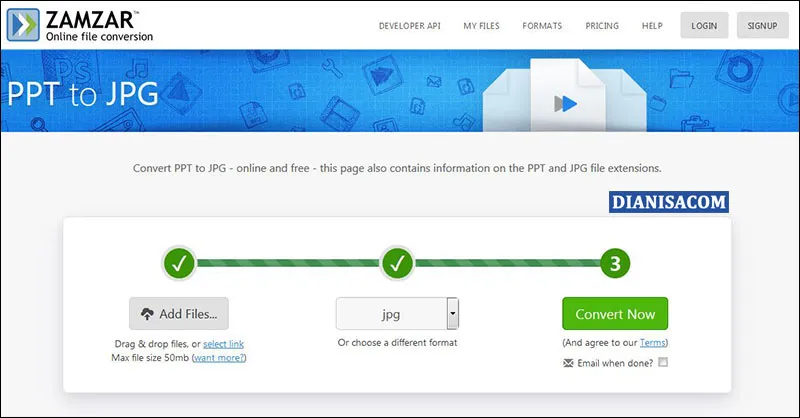Open the Developer API menu item
The image size is (800, 418).
click(411, 26)
